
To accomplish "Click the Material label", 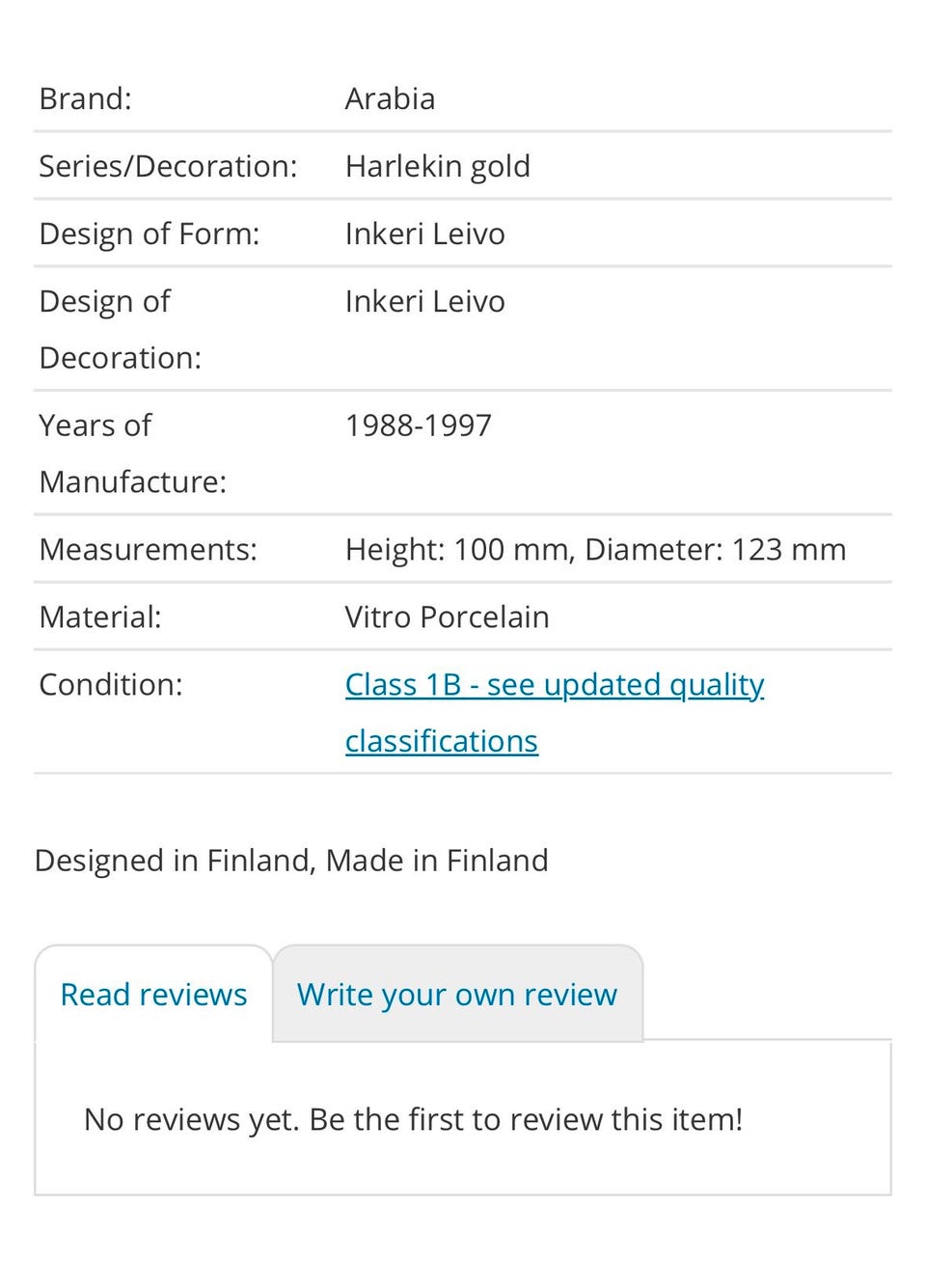I will pyautogui.click(x=100, y=617).
